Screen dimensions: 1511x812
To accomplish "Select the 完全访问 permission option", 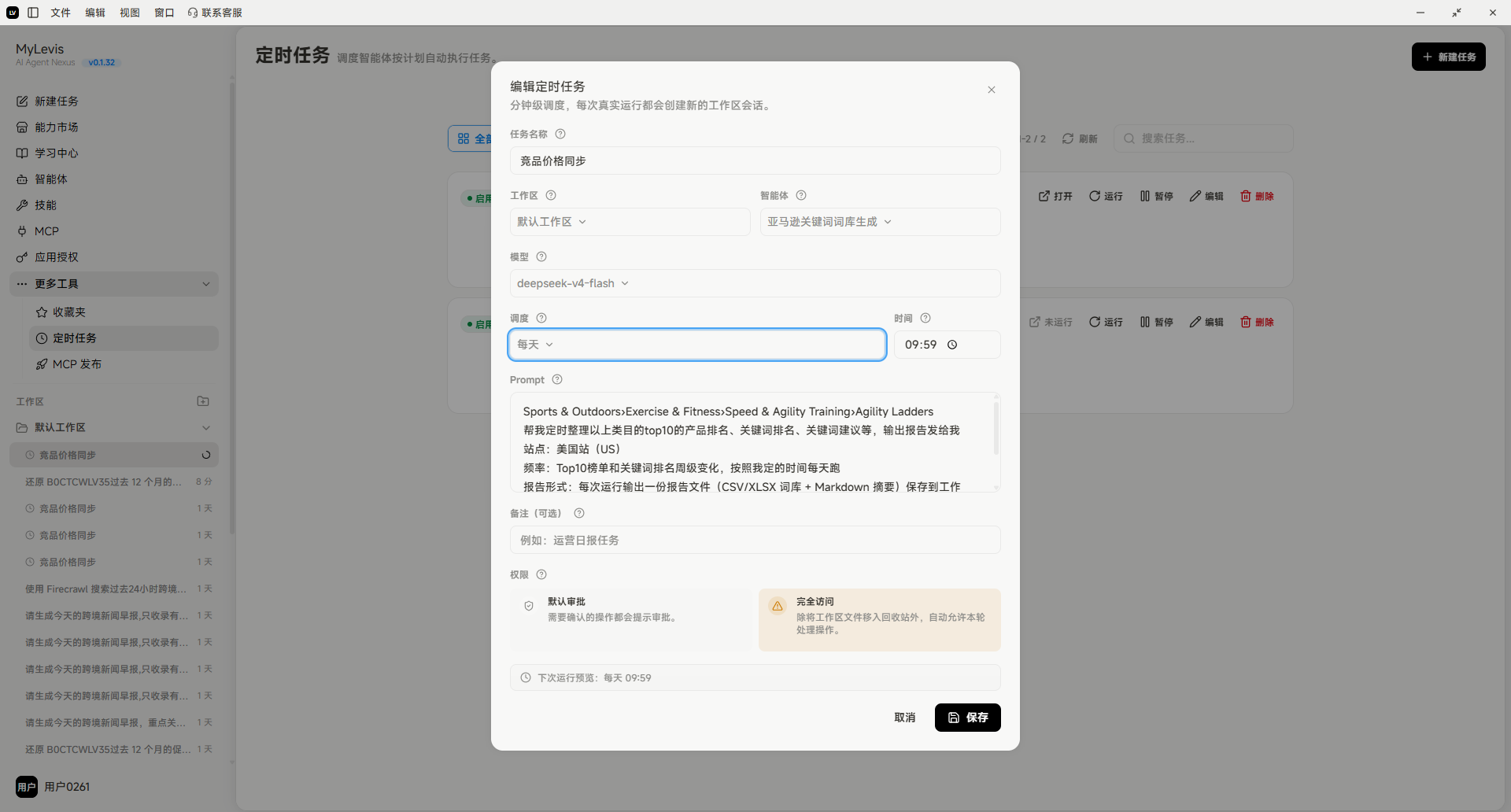I will click(x=880, y=620).
